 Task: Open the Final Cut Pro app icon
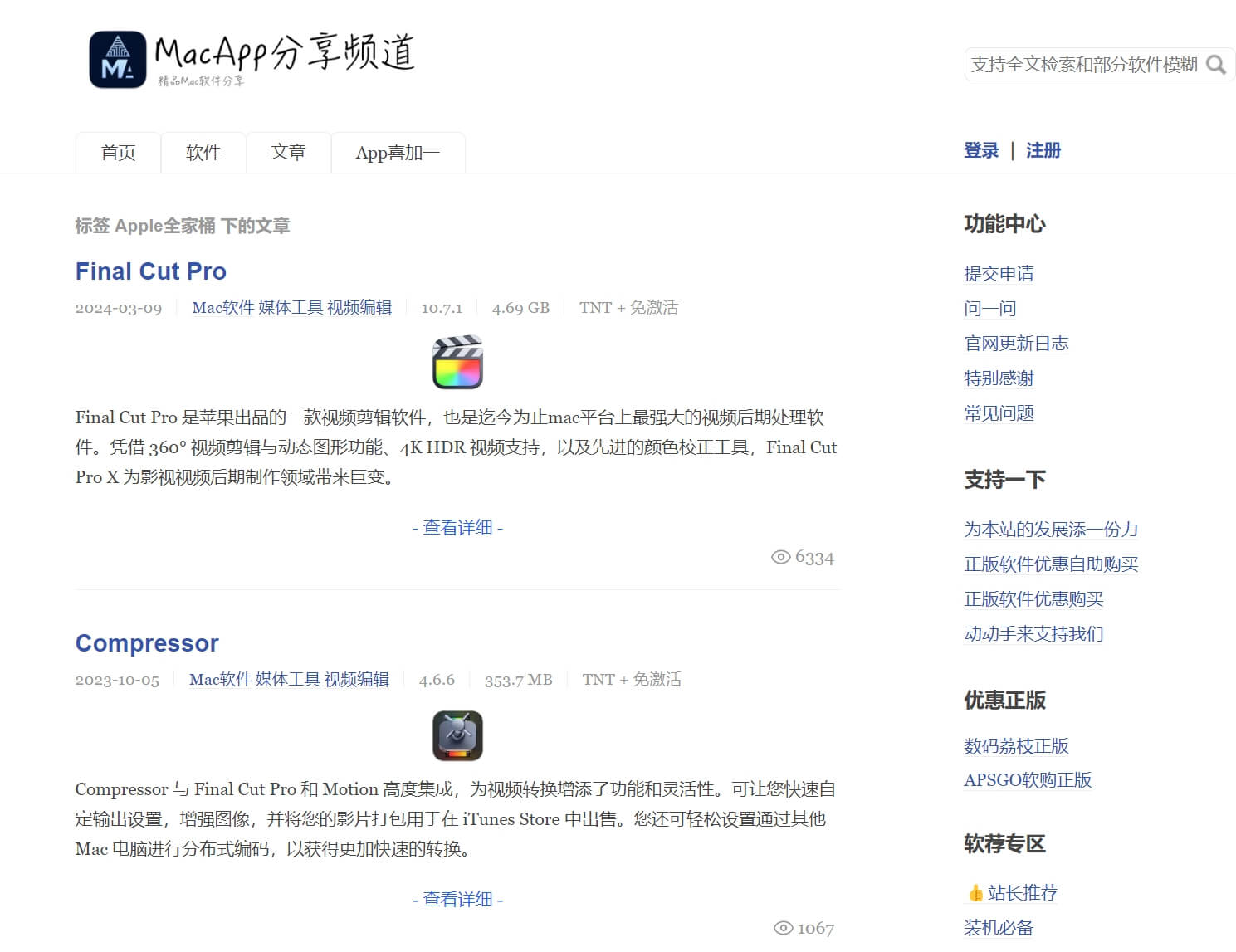pos(457,362)
